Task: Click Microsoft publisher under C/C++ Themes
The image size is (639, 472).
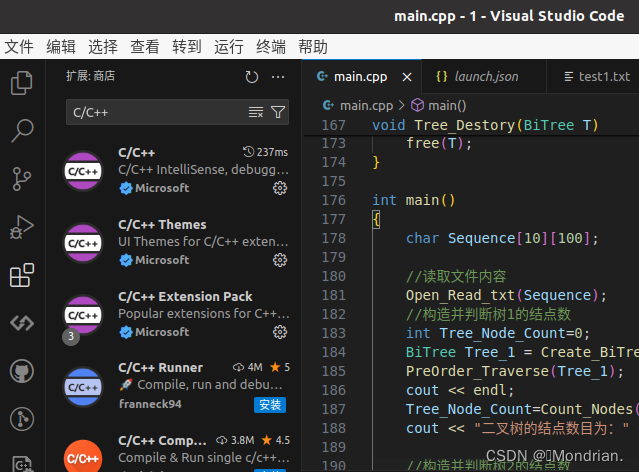Action: 162,260
